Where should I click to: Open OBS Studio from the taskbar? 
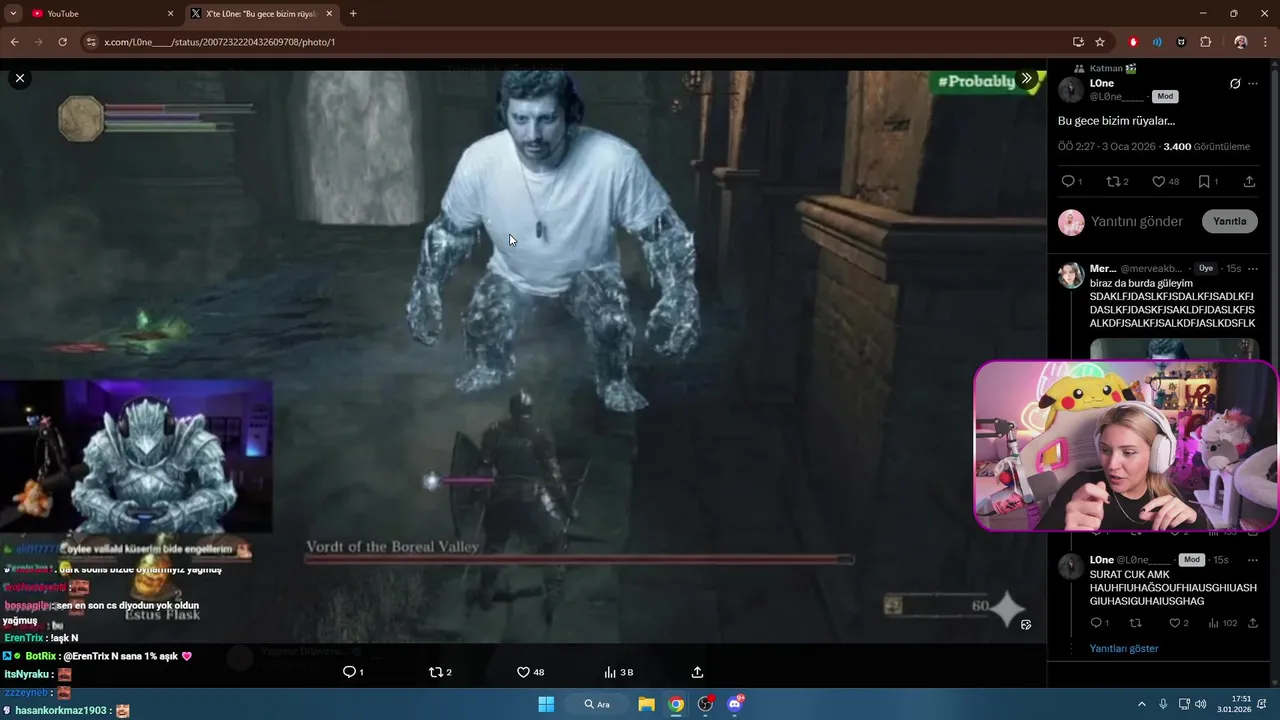[706, 704]
